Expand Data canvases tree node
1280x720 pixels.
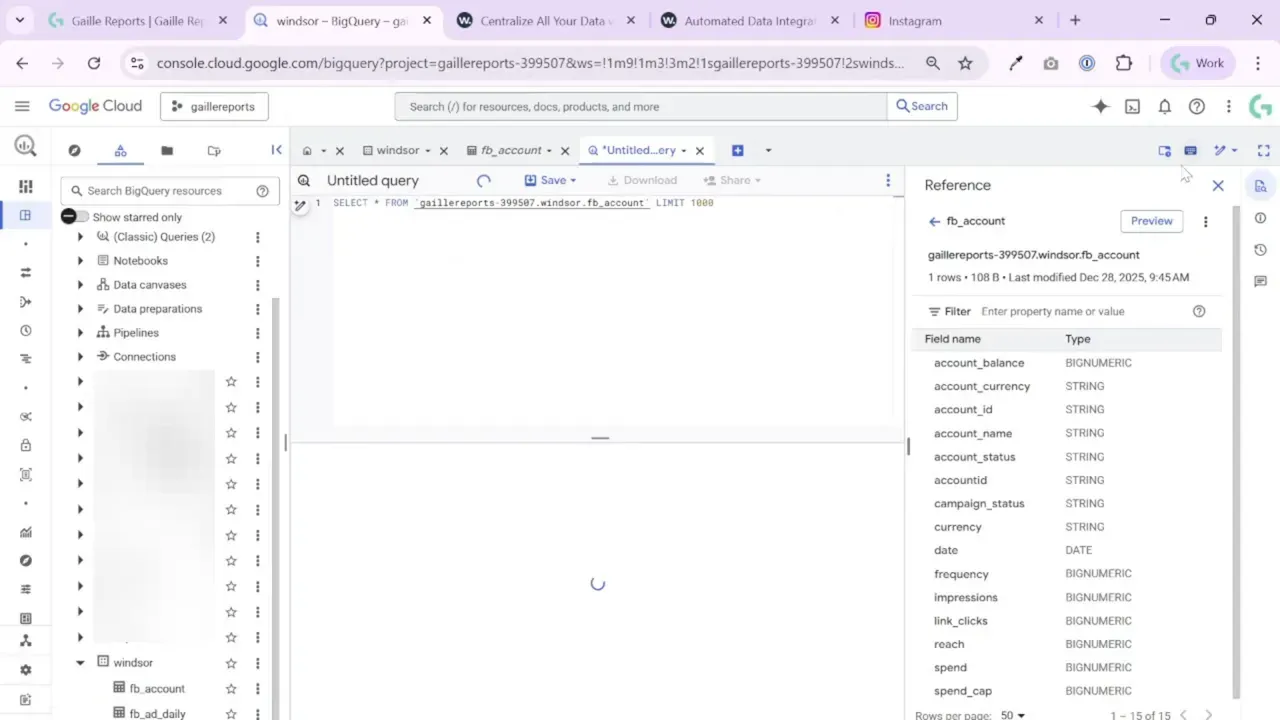point(80,285)
